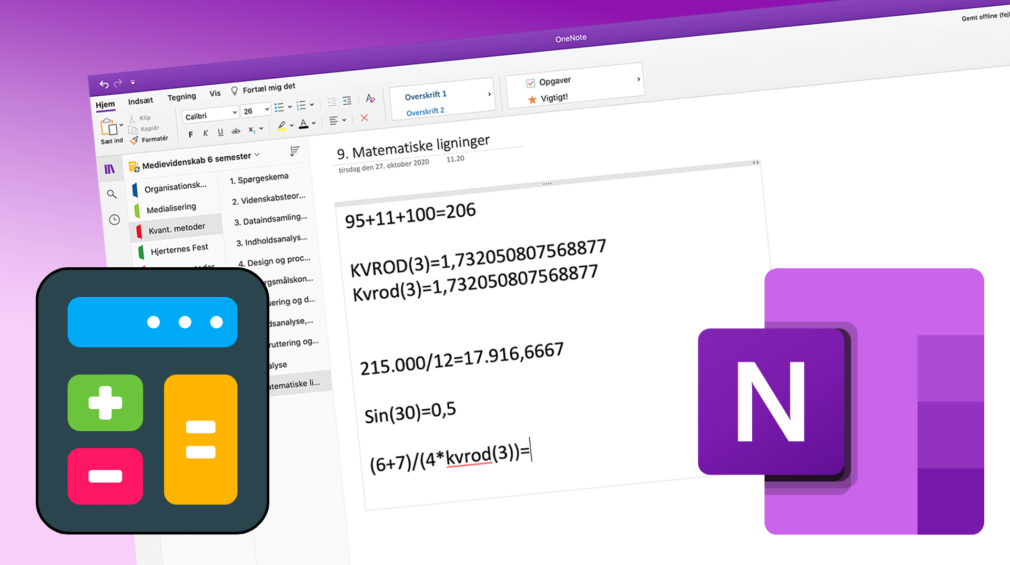
Task: Toggle subscript formatting
Action: (252, 129)
